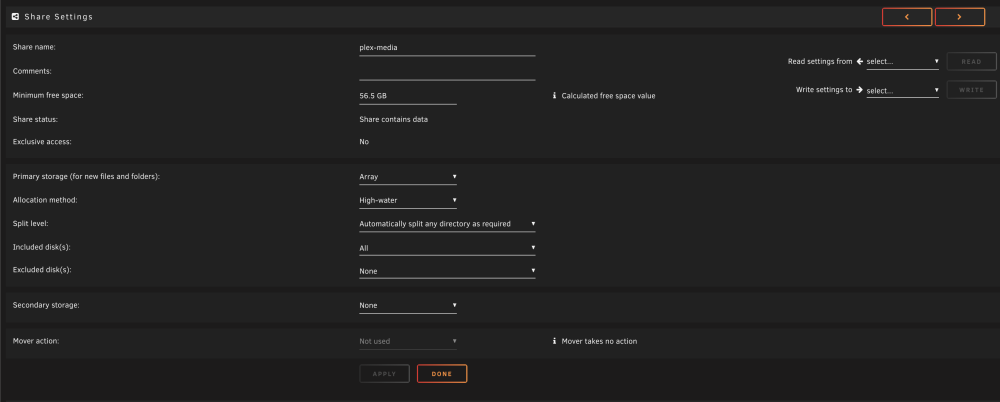Click 'Exclusive access:' label

(x=42, y=142)
